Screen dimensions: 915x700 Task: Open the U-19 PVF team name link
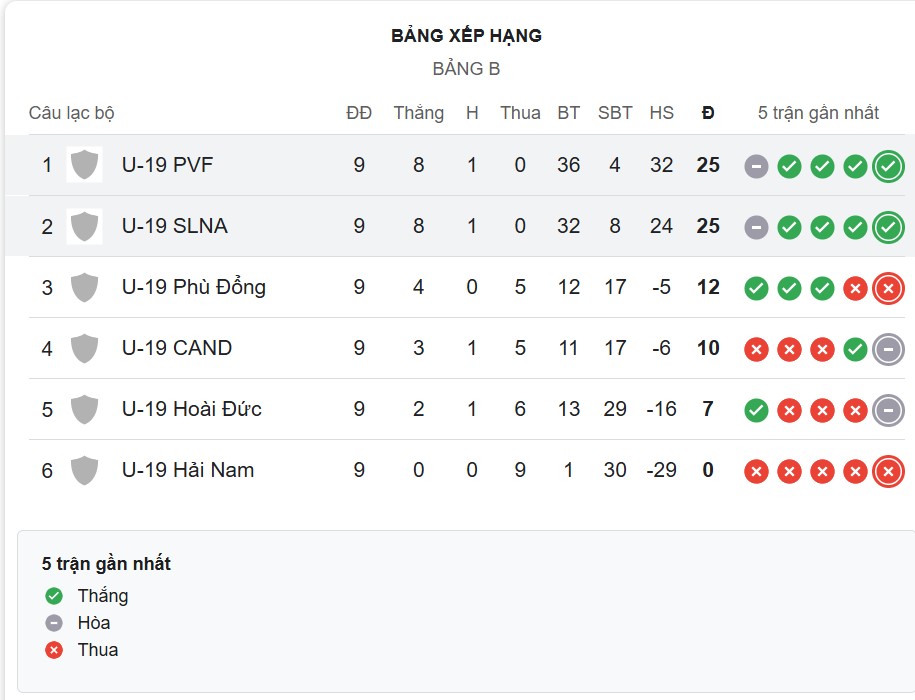[166, 165]
